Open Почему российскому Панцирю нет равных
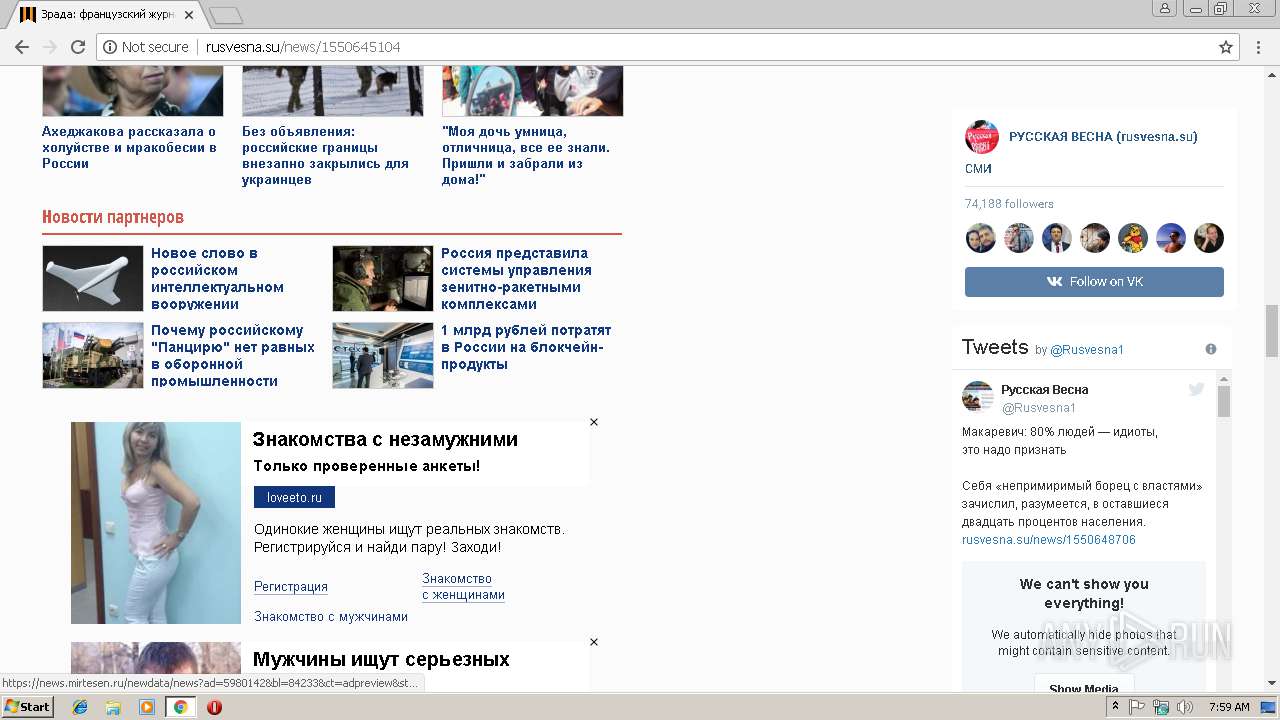Image resolution: width=1280 pixels, height=720 pixels. [233, 355]
